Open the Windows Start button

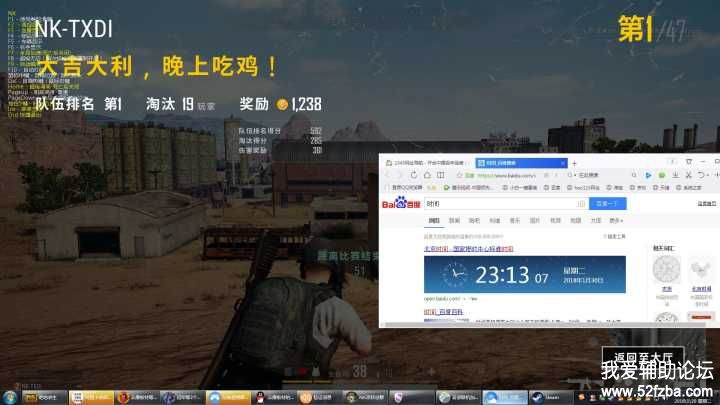point(10,398)
